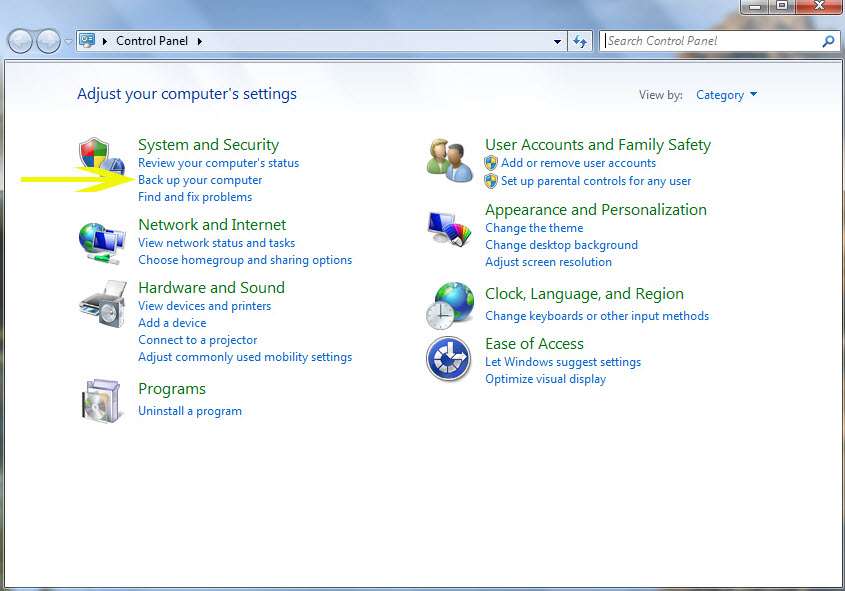Open the address bar history dropdown arrow

point(557,42)
